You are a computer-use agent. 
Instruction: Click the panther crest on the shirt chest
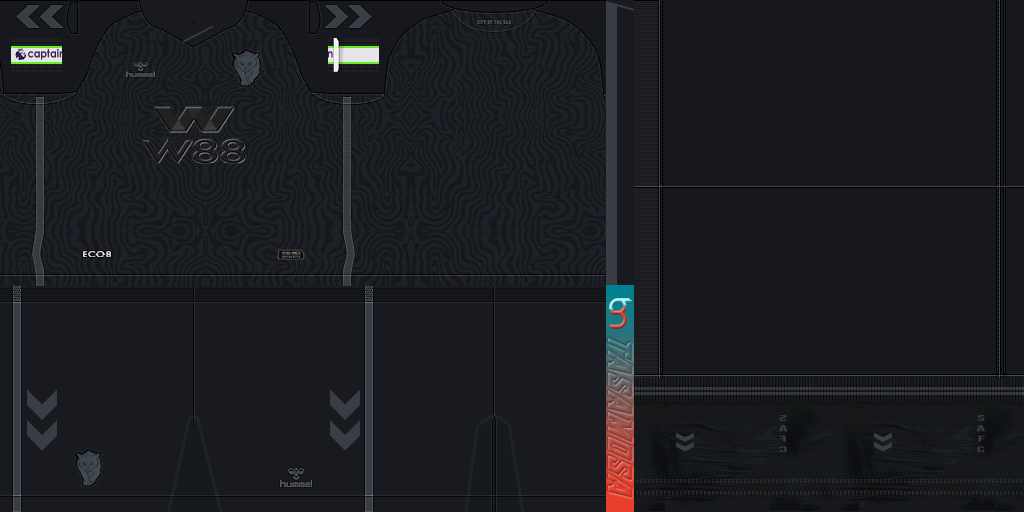point(246,67)
